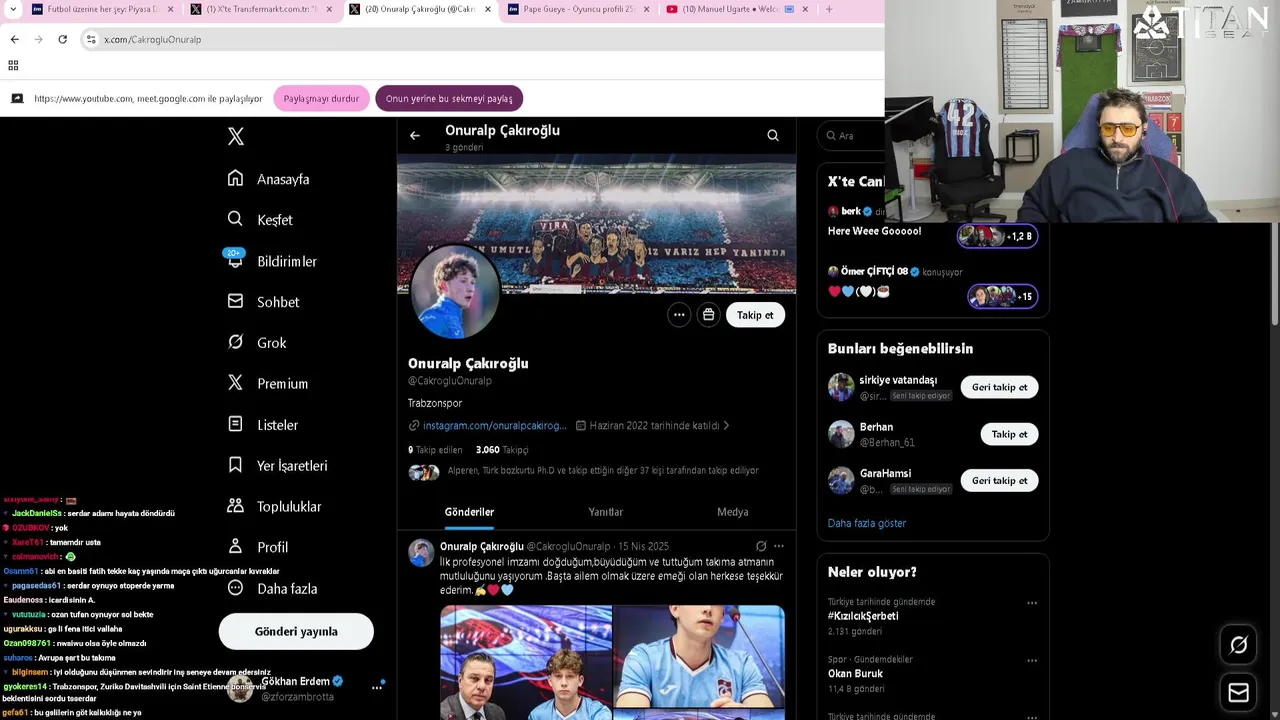The height and width of the screenshot is (720, 1280).
Task: Follow back sirkiye vatandaşı Geri takip et
Action: 1000,387
